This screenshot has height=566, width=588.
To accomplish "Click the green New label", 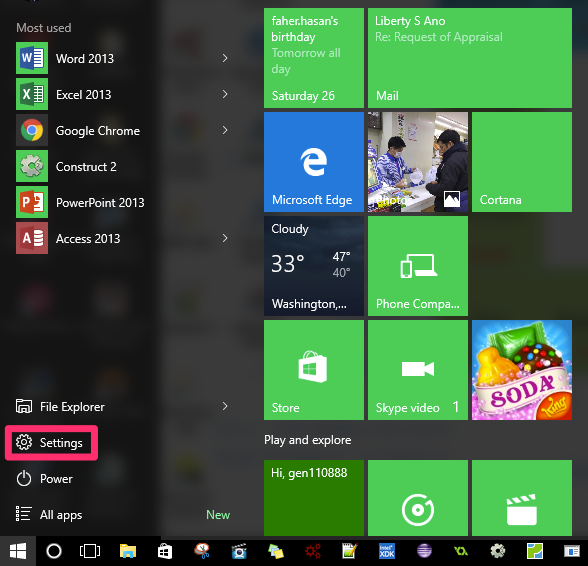I will [218, 515].
